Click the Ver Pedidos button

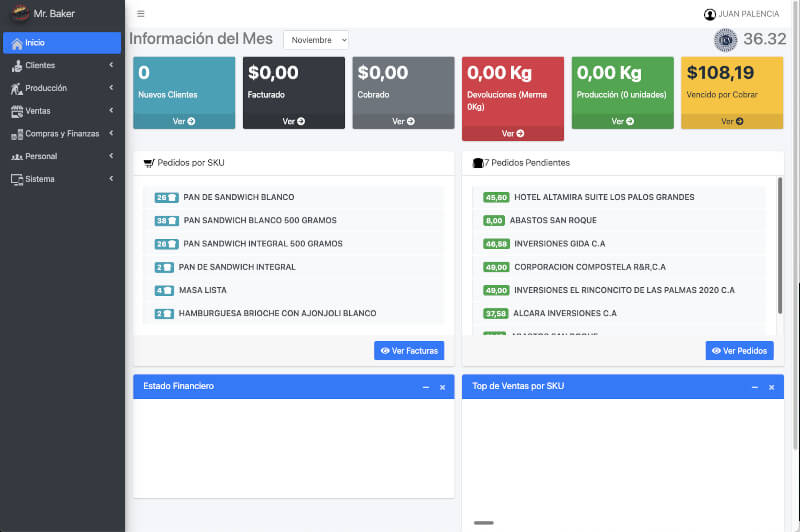(x=739, y=351)
